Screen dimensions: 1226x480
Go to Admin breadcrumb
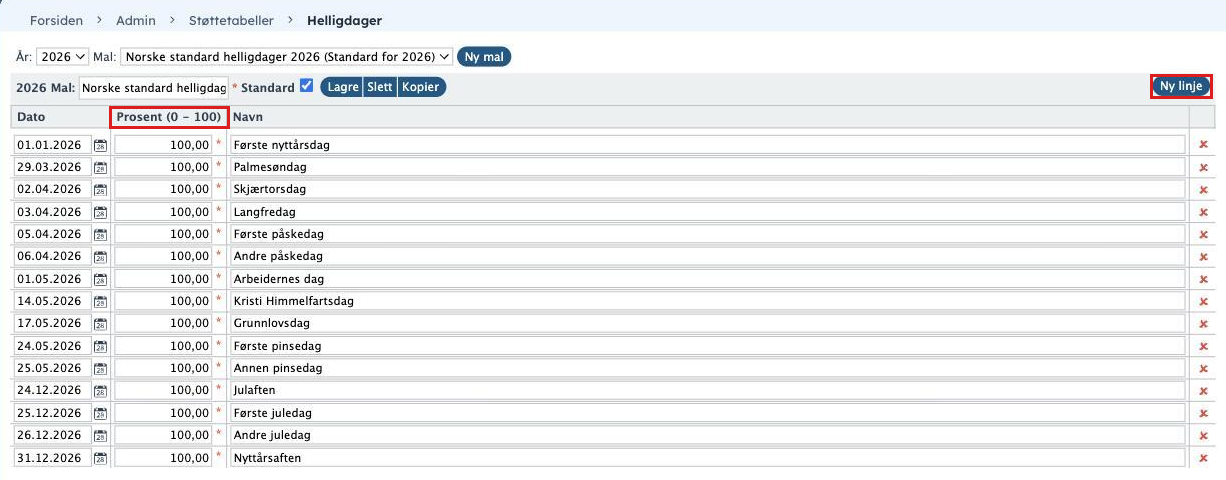pyautogui.click(x=136, y=20)
